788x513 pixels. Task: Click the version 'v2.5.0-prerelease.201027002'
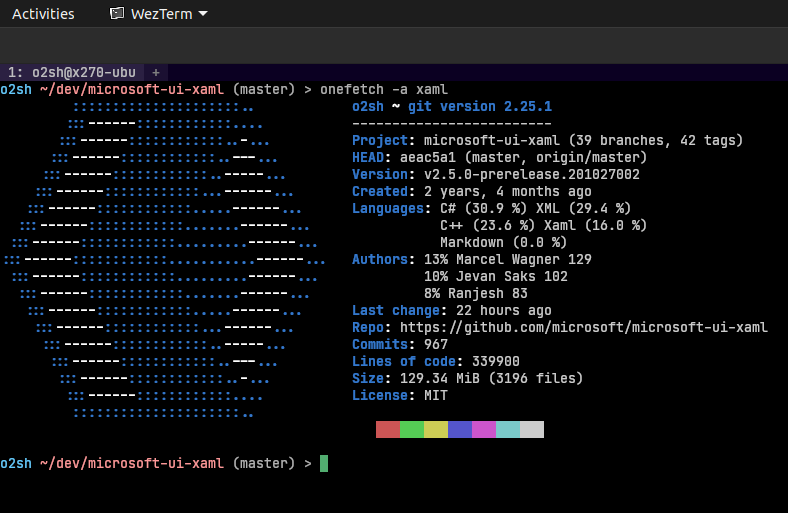coord(532,174)
